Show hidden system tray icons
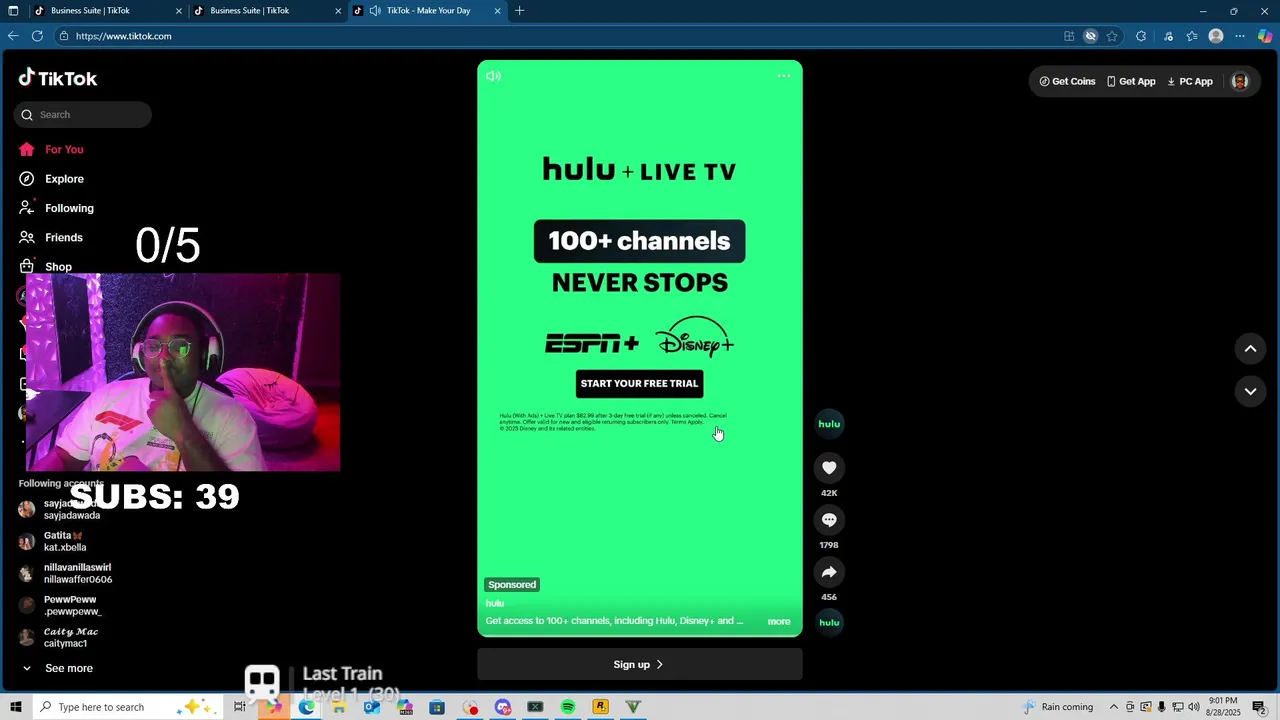This screenshot has width=1280, height=720. (1114, 707)
